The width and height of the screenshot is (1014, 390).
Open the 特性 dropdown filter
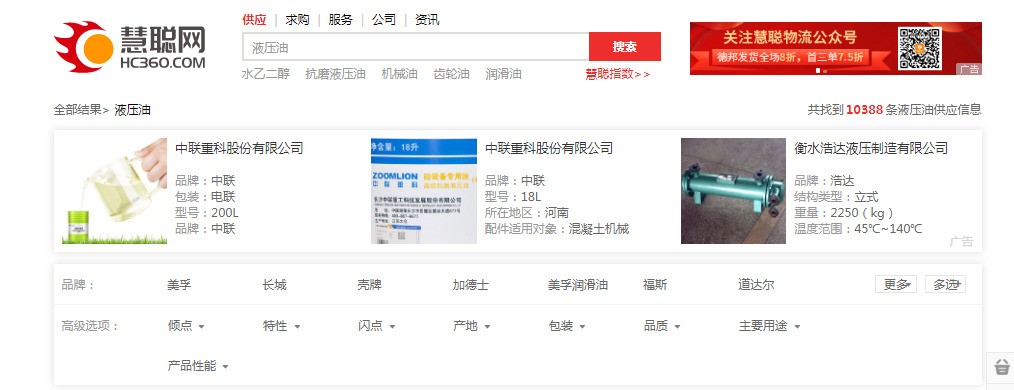coord(281,326)
